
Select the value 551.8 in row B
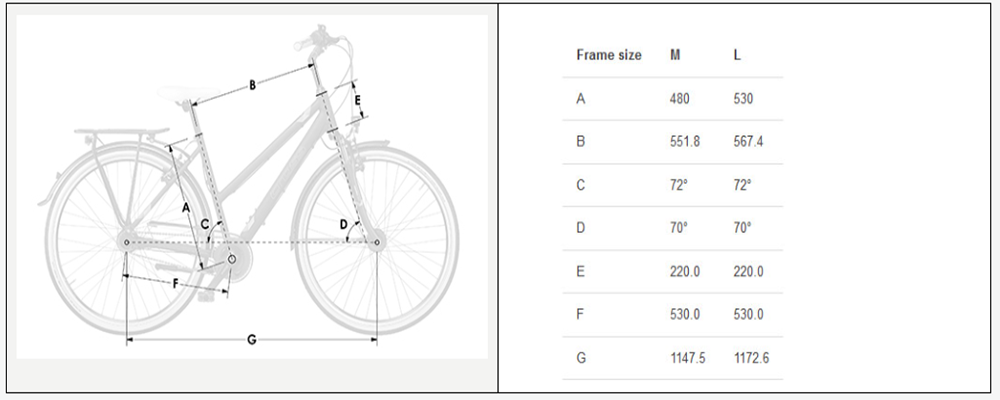click(684, 142)
